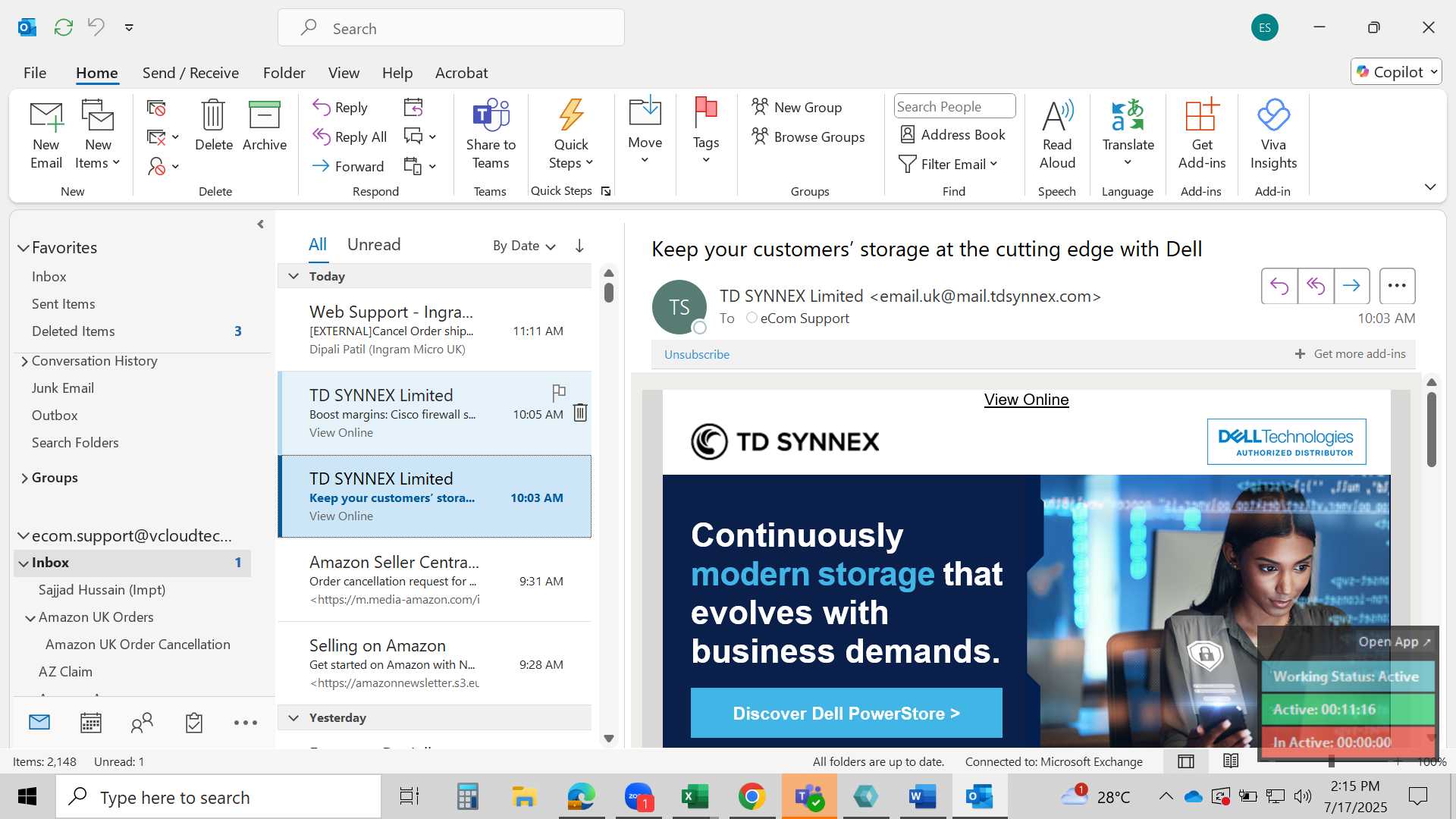Viewport: 1456px width, 819px height.
Task: Collapse the Favorites section
Action: coord(24,248)
